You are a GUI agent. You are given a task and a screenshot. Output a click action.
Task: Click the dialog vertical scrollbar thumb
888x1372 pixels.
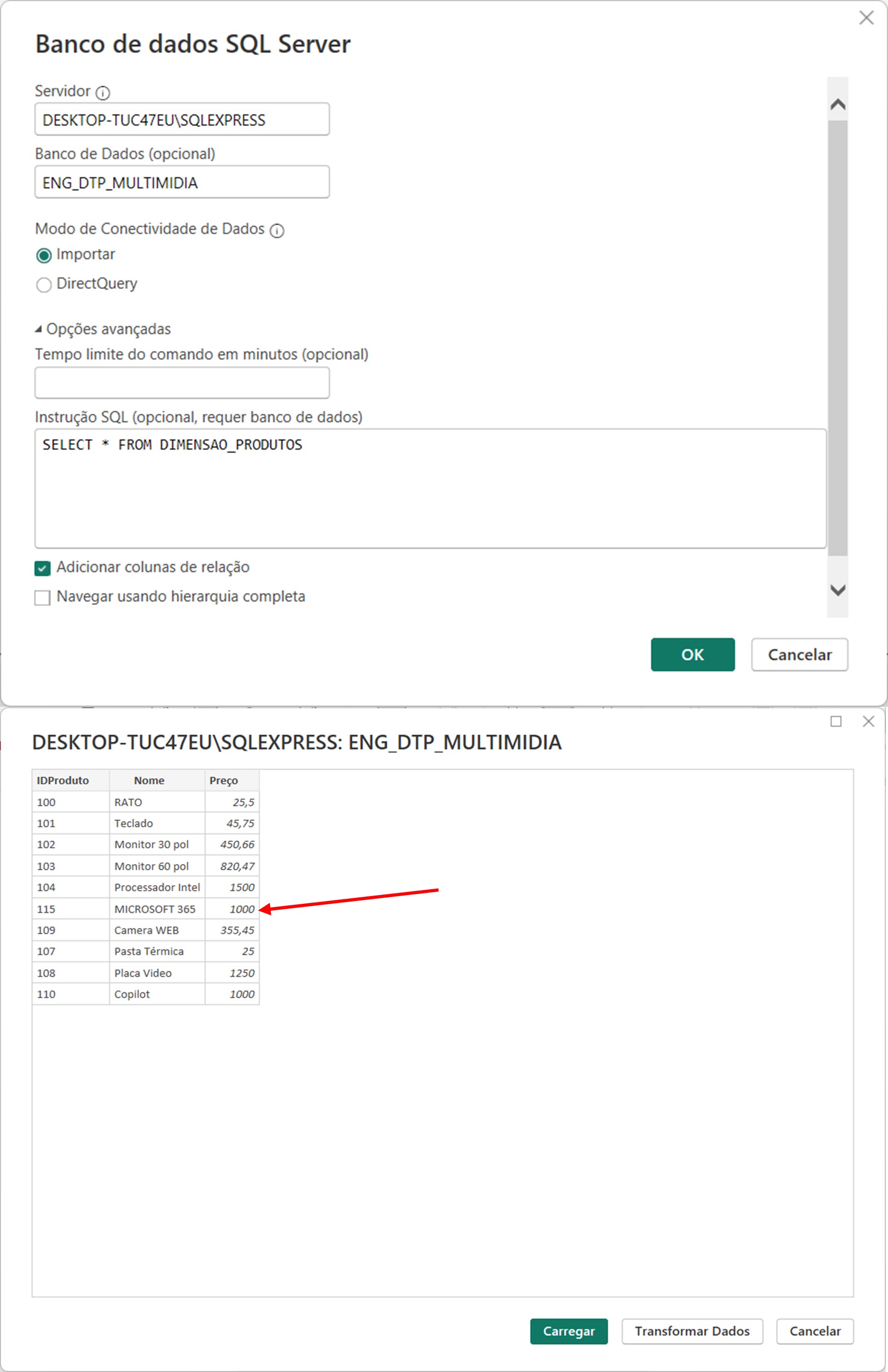(x=838, y=337)
